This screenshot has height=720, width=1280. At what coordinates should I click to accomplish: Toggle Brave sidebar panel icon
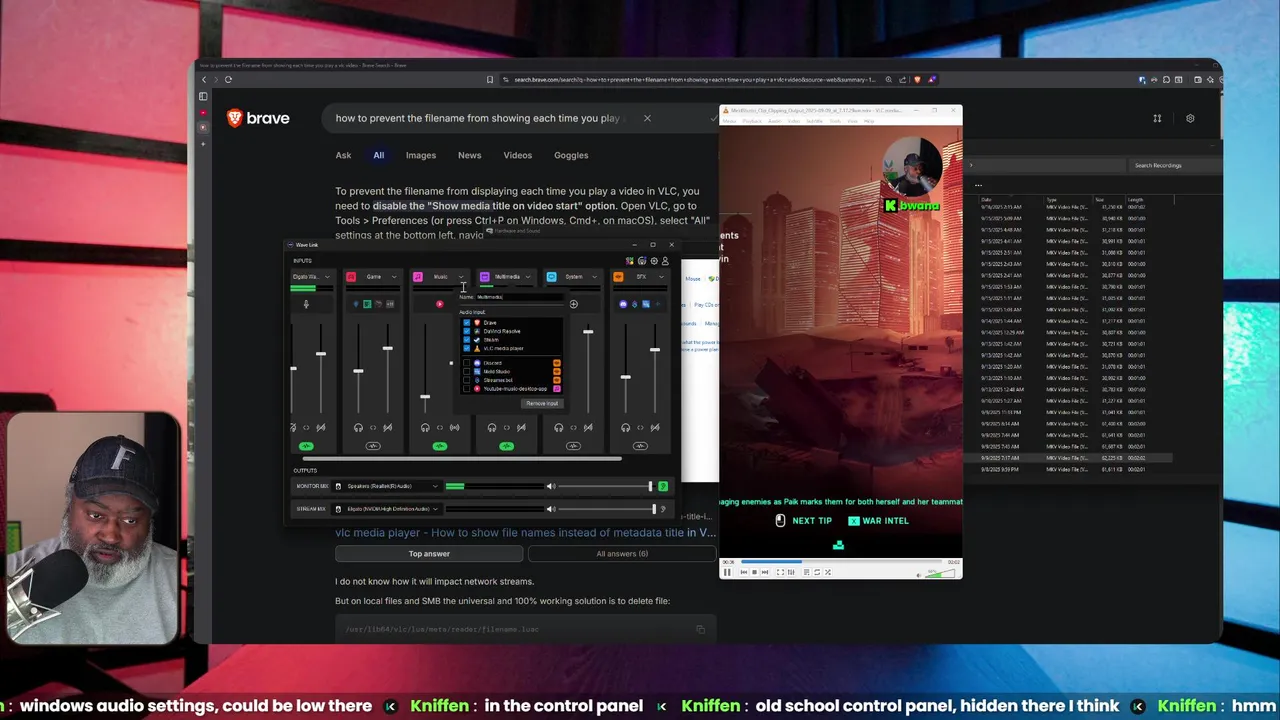[x=203, y=97]
